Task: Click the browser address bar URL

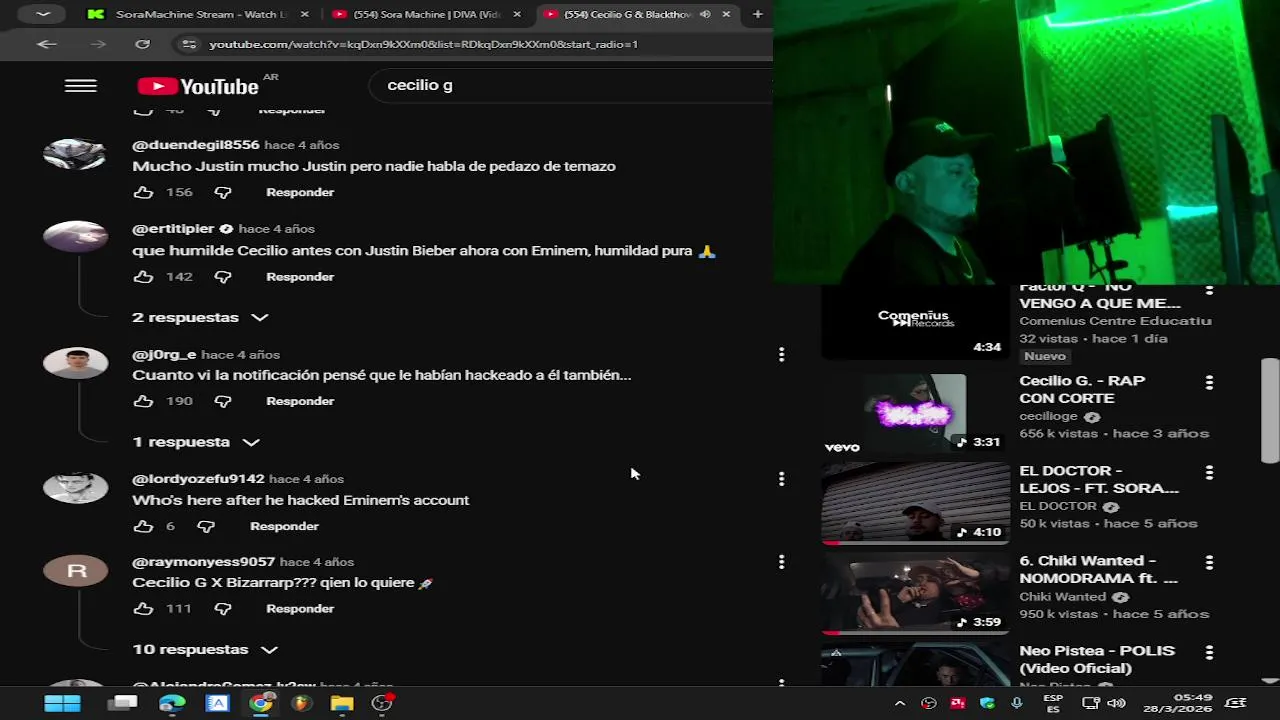Action: (423, 44)
